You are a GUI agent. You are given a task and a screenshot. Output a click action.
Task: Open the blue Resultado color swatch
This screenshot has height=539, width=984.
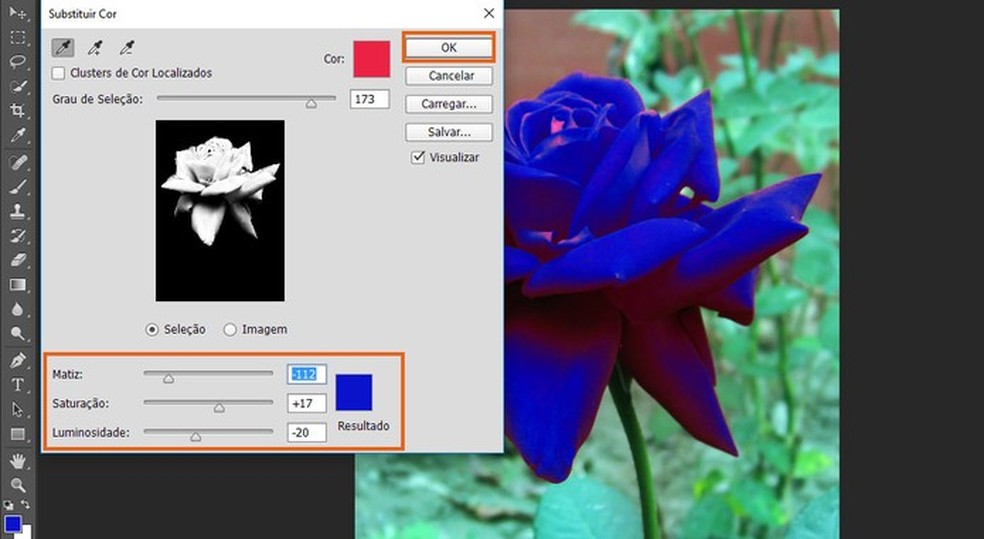pos(354,392)
